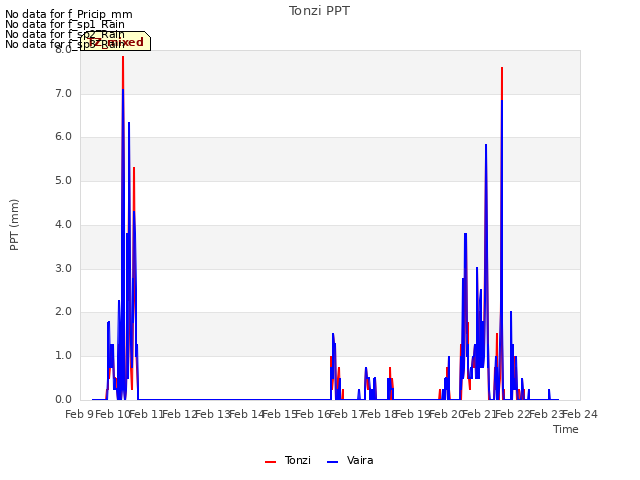640x480 pixels.
Task: Click the red Tonzi legend swatch
Action: point(271,462)
